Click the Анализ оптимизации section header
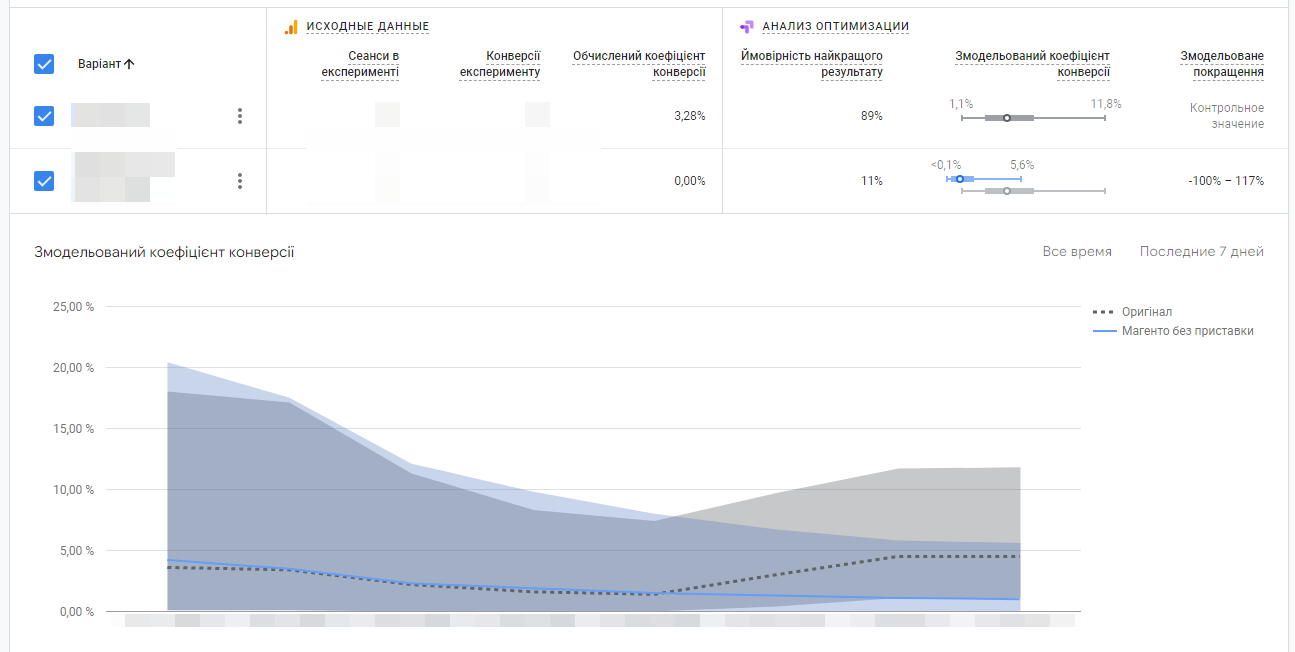1295x652 pixels. (x=835, y=27)
